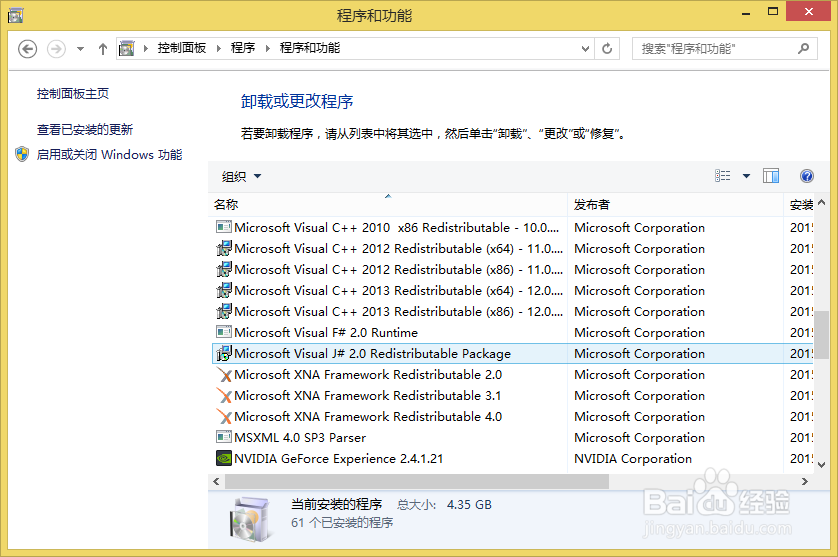The width and height of the screenshot is (838, 557).
Task: Click the XNA Framework 3.1 X icon
Action: pyautogui.click(x=223, y=396)
